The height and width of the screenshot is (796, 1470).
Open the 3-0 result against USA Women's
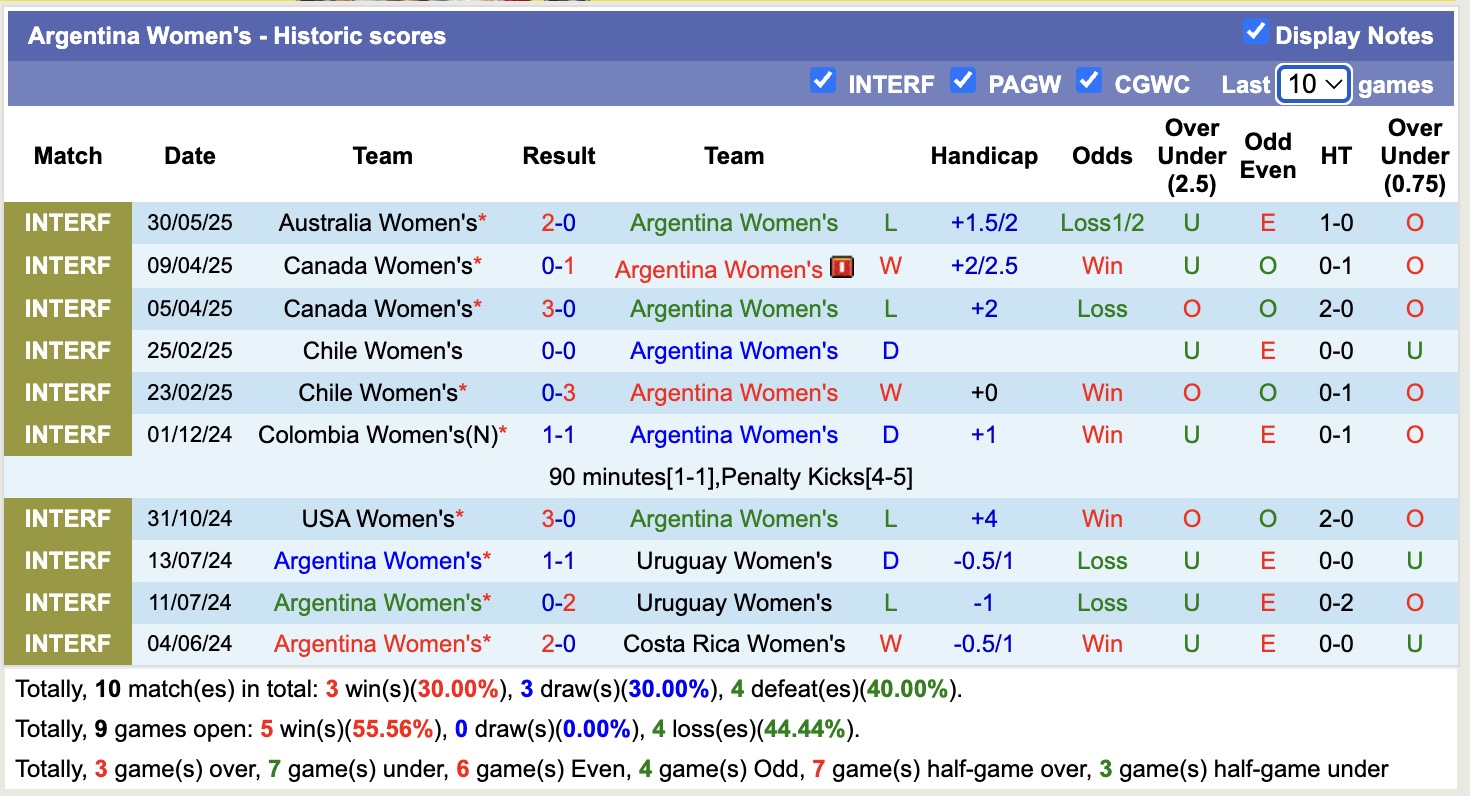click(x=559, y=519)
